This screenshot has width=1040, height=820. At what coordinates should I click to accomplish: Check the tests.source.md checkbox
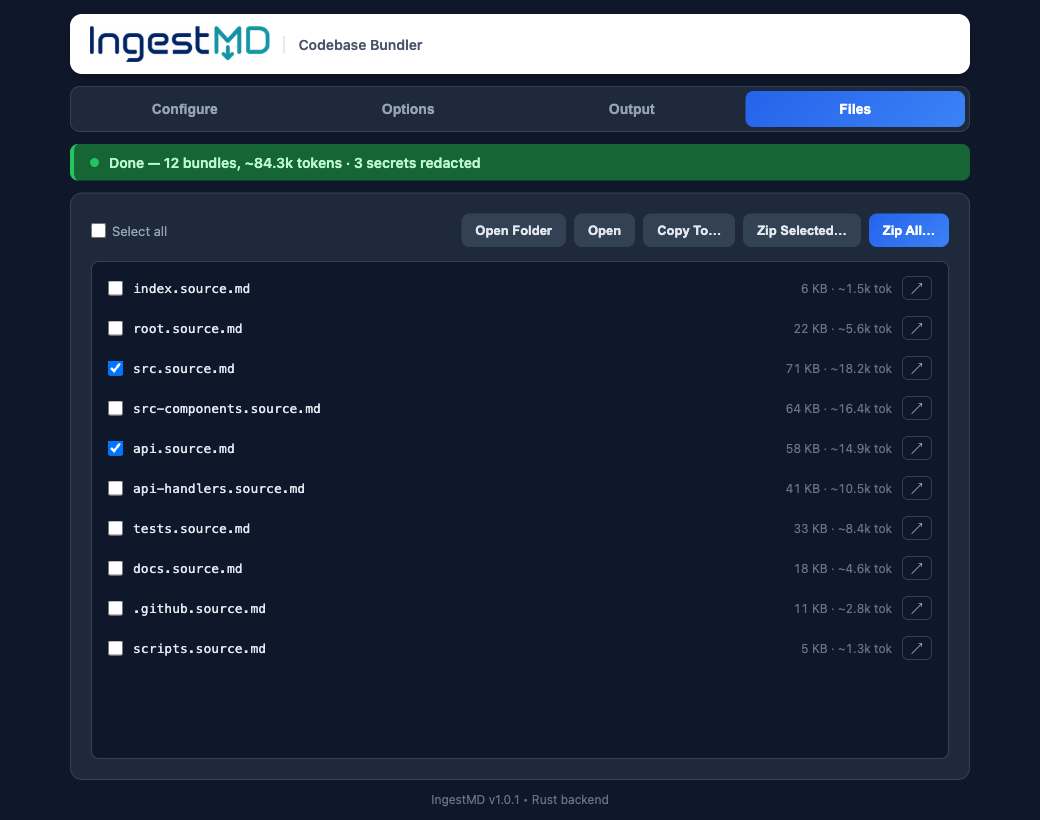(x=115, y=528)
